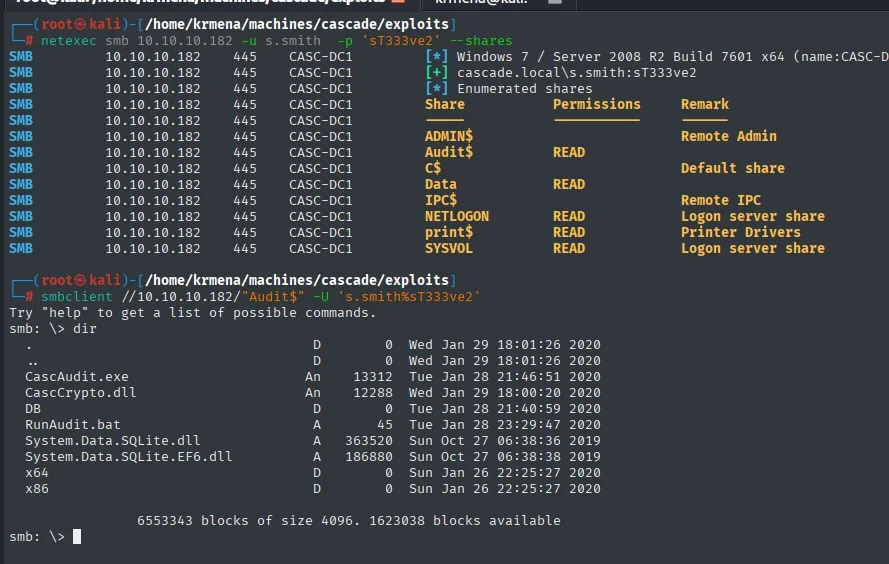The height and width of the screenshot is (564, 889).
Task: Click READ permission in the print$ row
Action: (569, 232)
